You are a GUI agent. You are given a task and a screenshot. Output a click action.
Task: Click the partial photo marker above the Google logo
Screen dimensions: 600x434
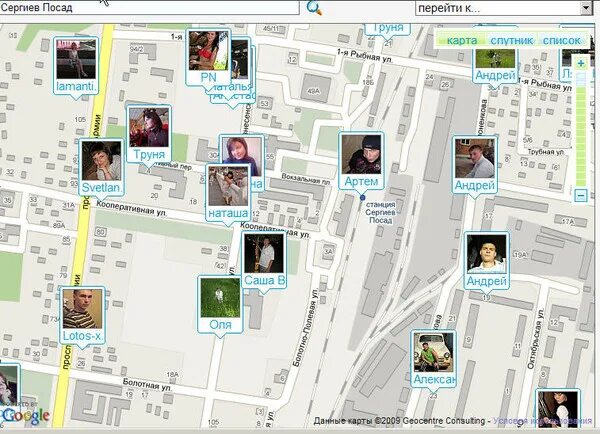click(x=10, y=385)
